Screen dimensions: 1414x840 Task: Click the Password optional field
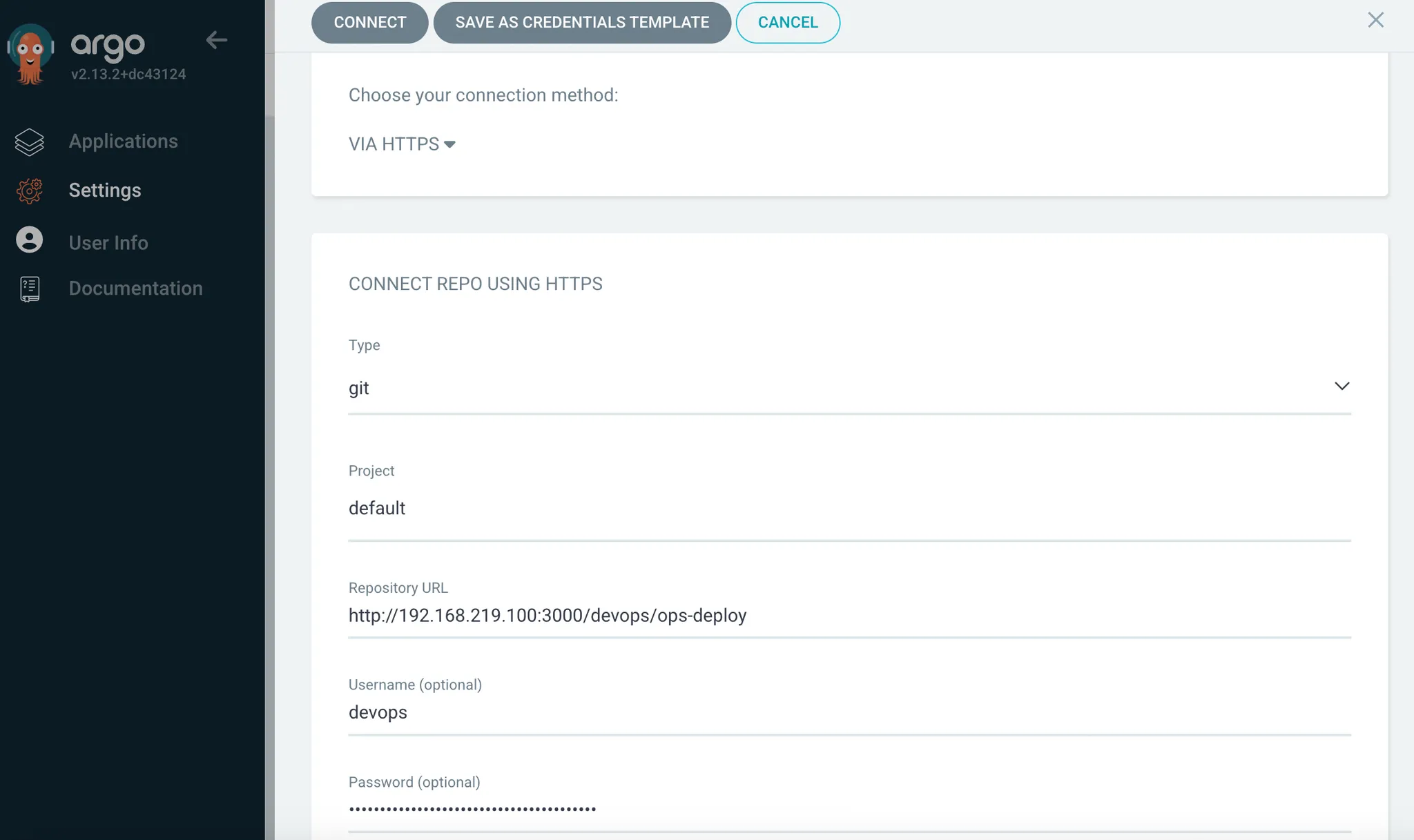coord(849,809)
